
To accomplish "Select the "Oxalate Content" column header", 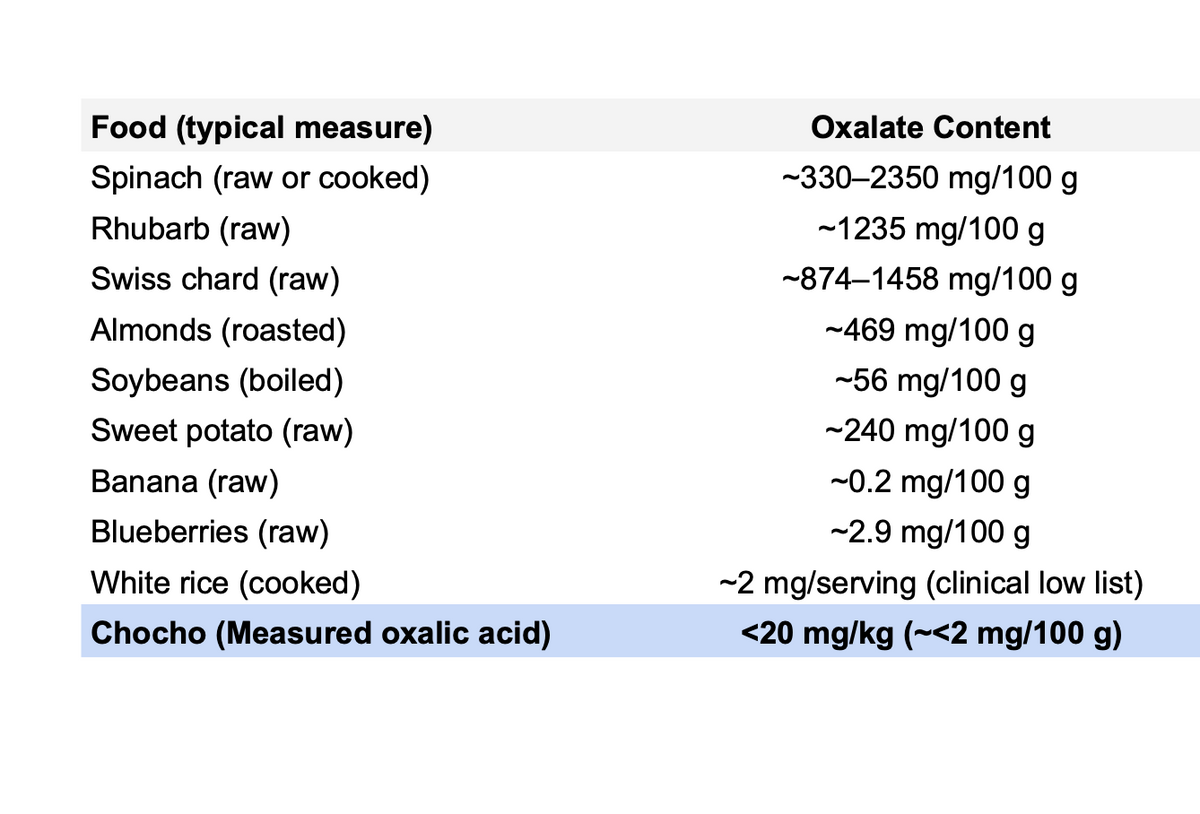I will 930,128.
